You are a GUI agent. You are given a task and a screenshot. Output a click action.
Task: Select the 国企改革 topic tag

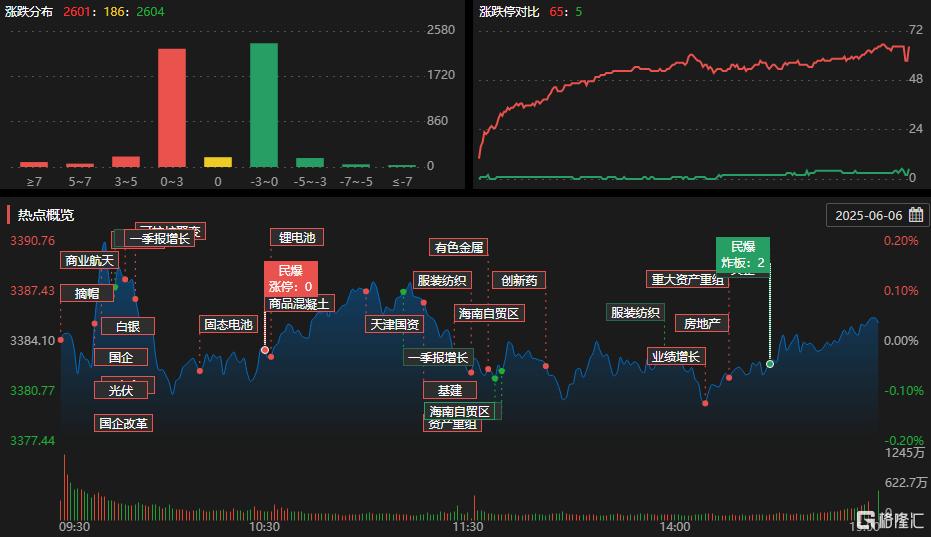click(x=124, y=423)
